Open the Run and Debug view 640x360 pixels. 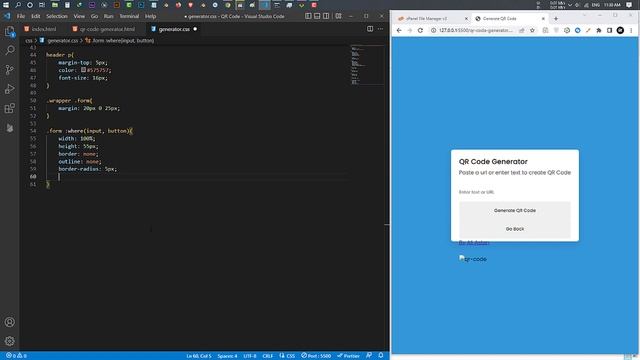9,89
